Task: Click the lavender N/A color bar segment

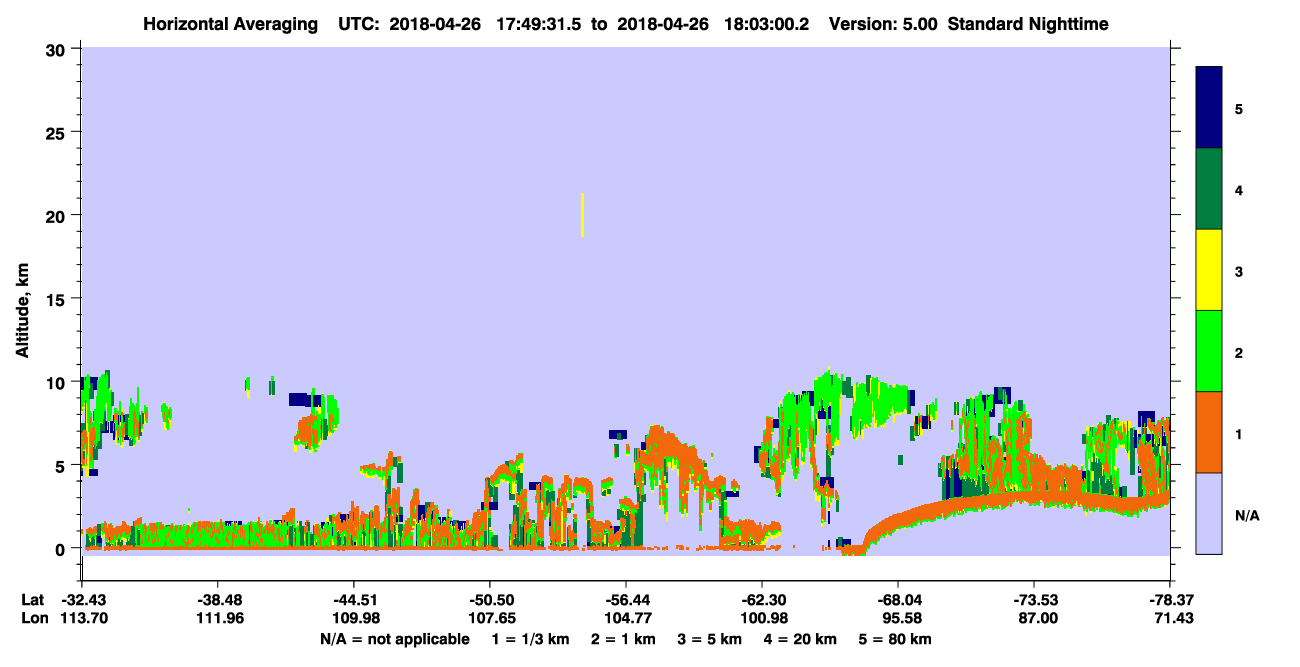Action: coord(1209,513)
